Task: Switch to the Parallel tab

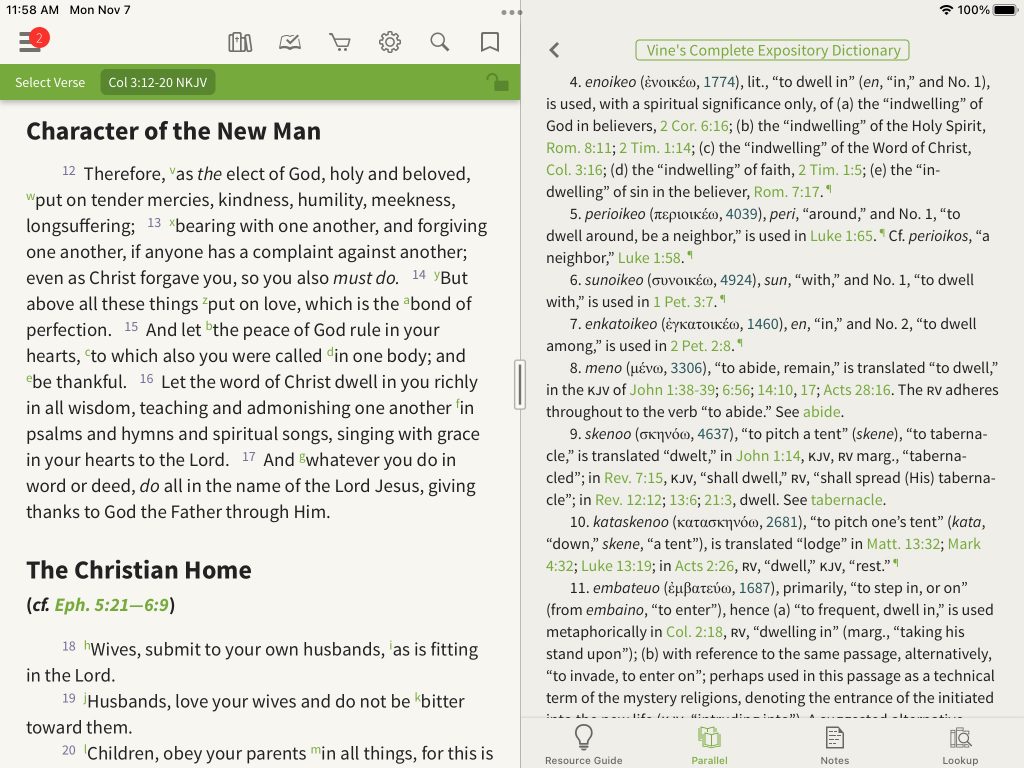Action: click(709, 744)
